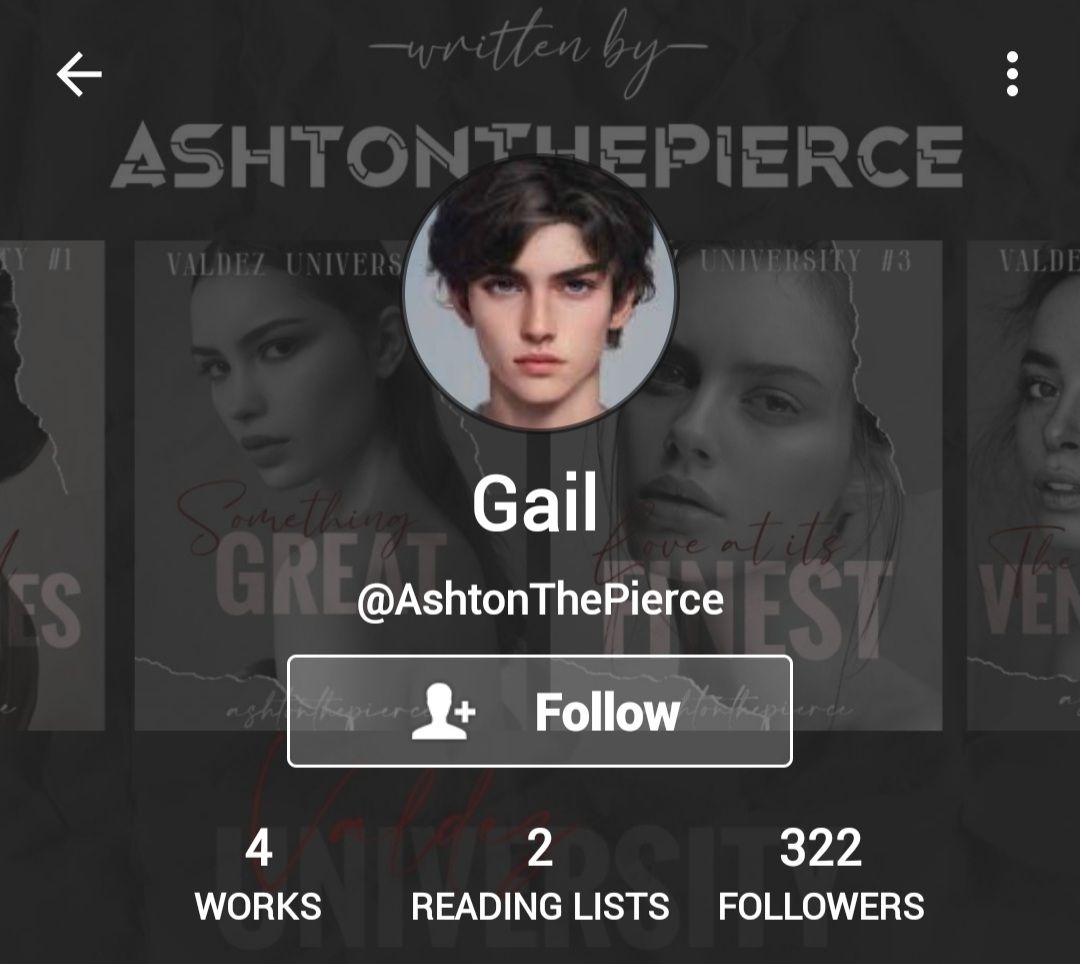
Task: Go back using the left arrow
Action: (79, 74)
